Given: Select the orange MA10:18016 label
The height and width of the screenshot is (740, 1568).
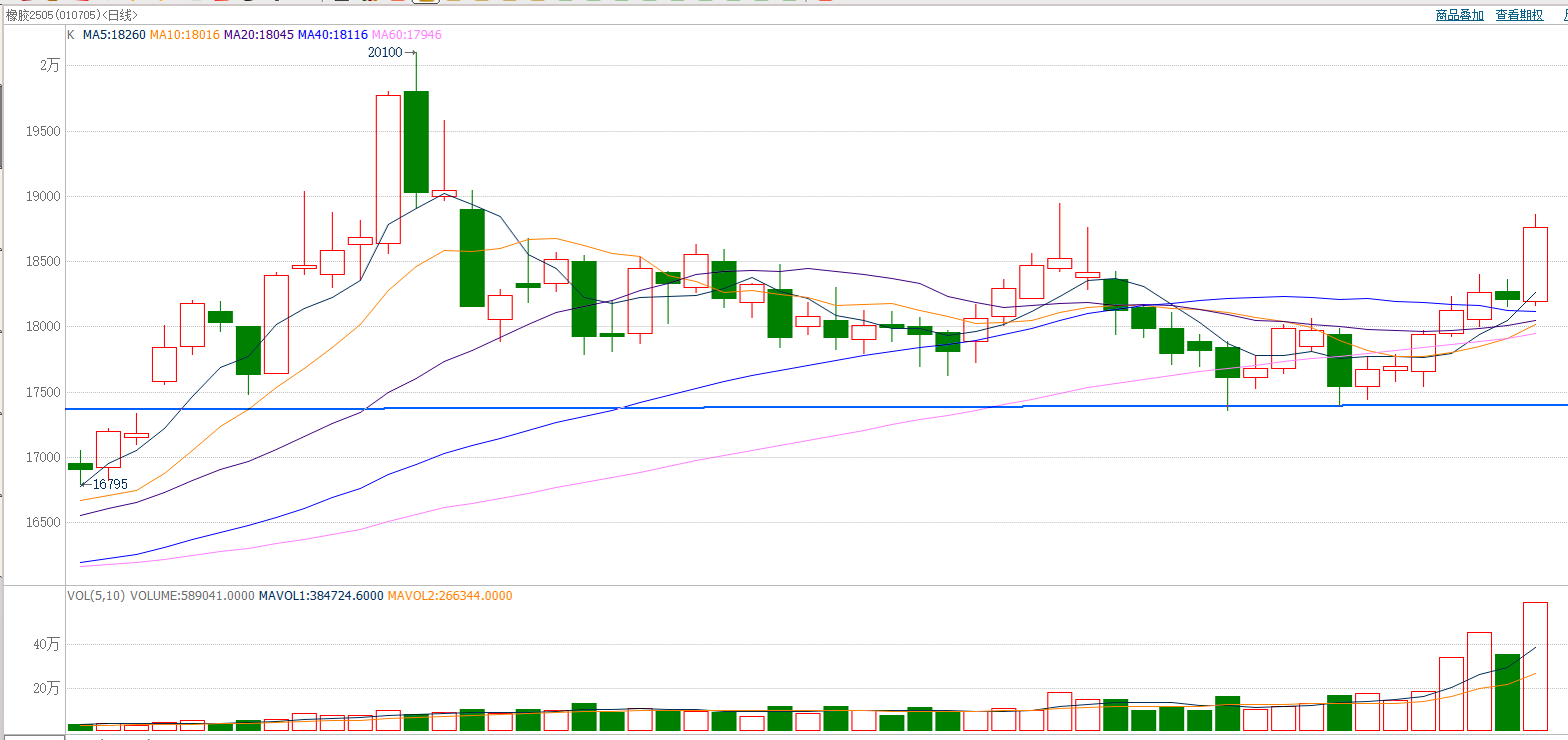Looking at the screenshot, I should click(184, 35).
